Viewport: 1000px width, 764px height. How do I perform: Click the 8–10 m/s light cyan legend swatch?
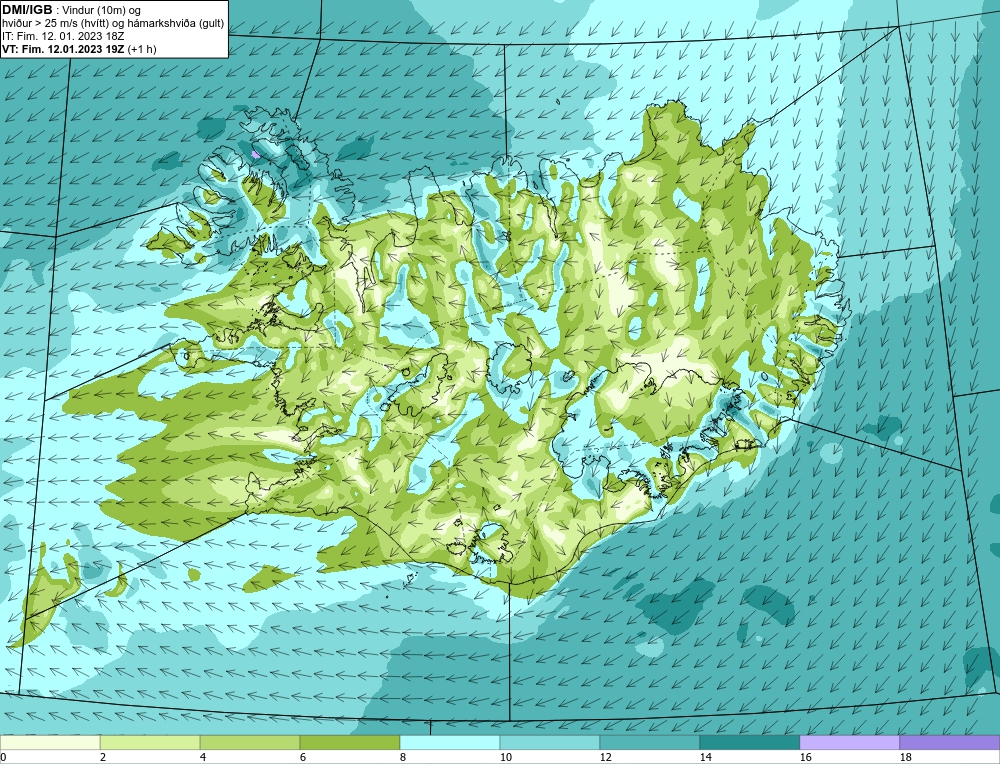click(x=450, y=742)
